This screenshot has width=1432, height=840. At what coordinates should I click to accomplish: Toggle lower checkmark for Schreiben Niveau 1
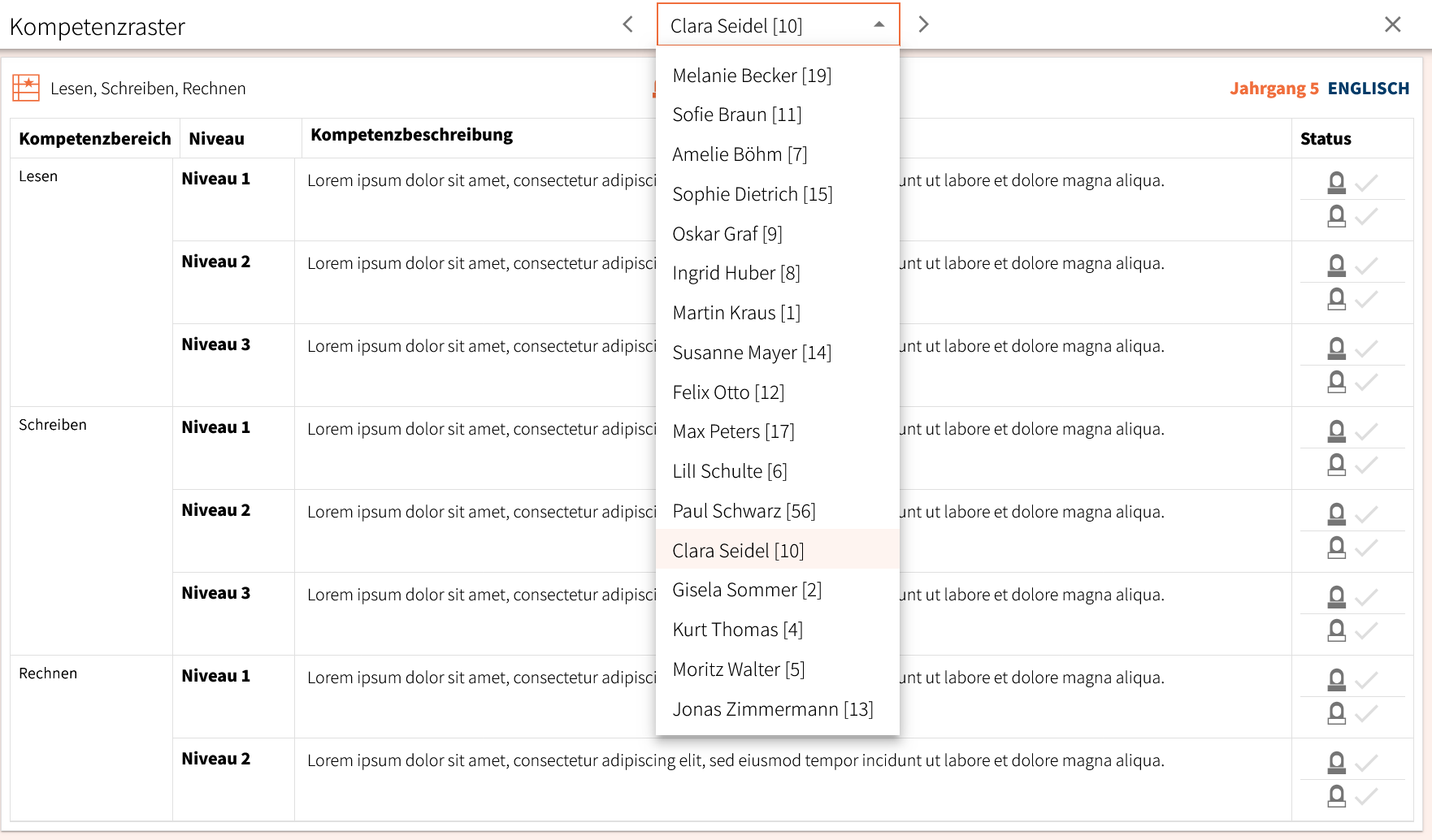[x=1367, y=465]
